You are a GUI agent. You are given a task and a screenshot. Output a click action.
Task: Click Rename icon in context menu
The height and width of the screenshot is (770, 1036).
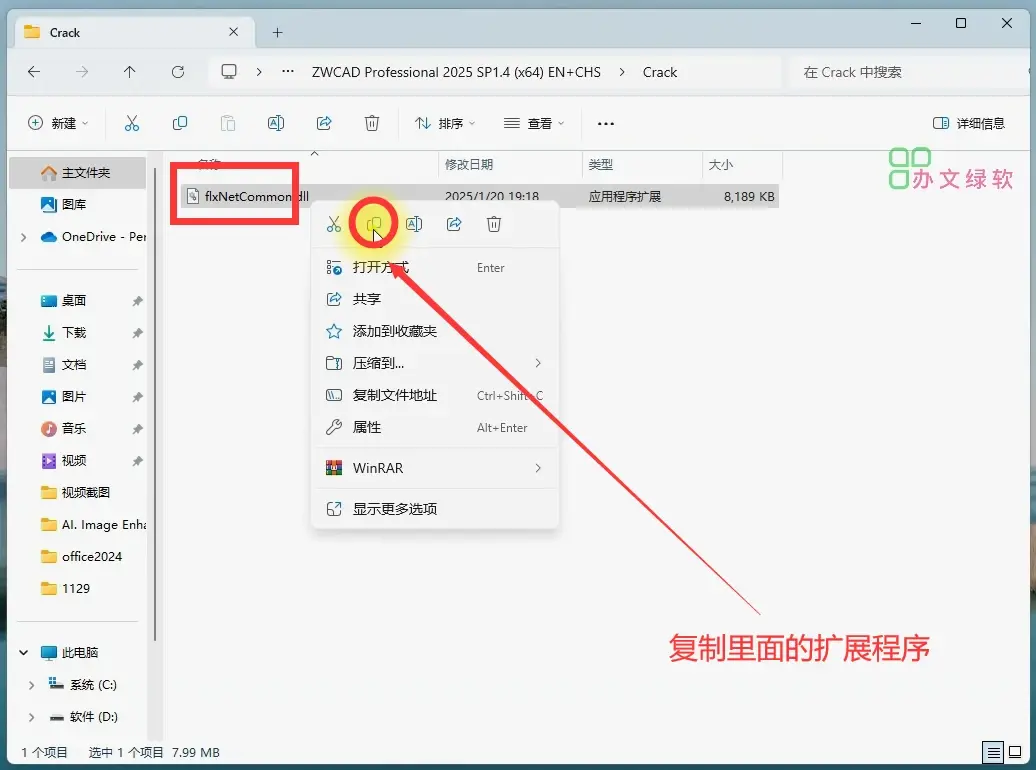[414, 224]
